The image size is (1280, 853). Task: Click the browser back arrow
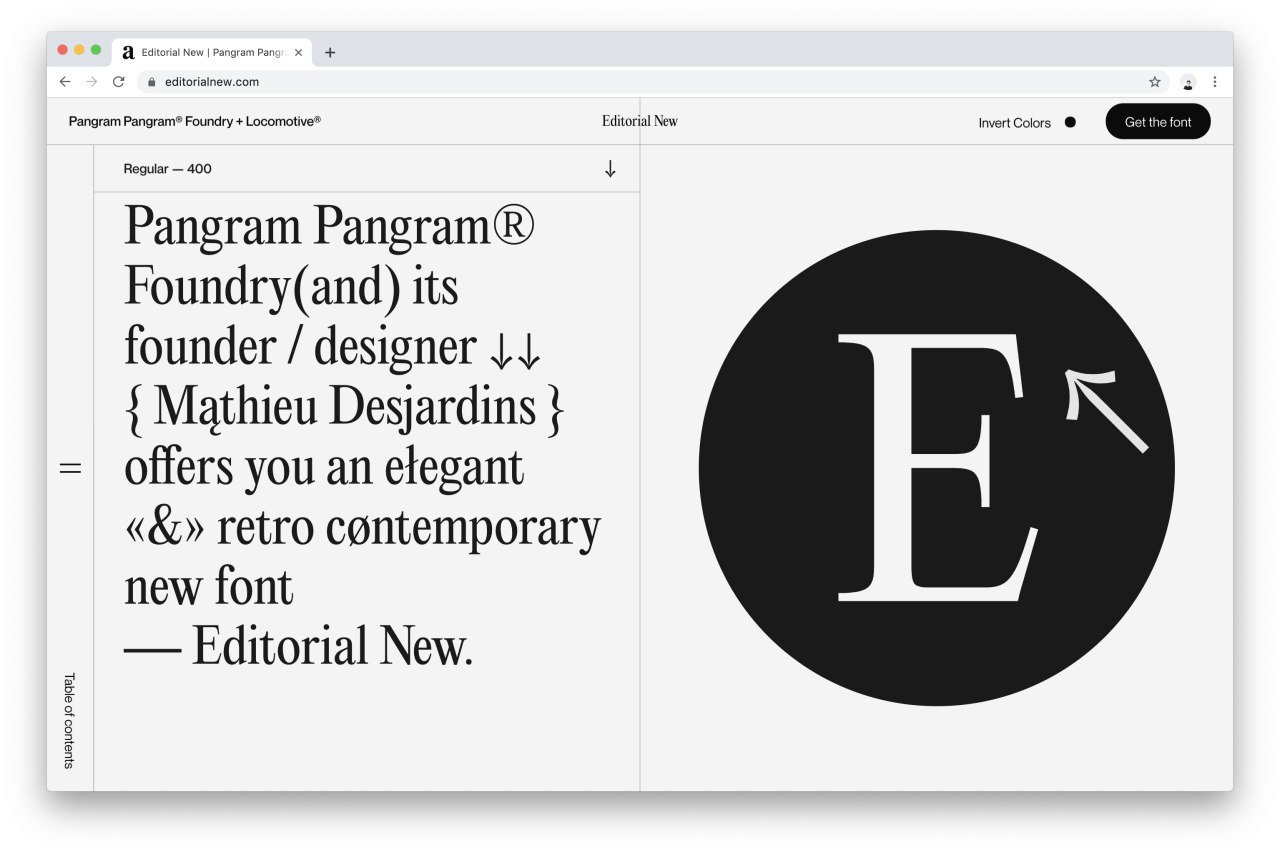point(65,82)
